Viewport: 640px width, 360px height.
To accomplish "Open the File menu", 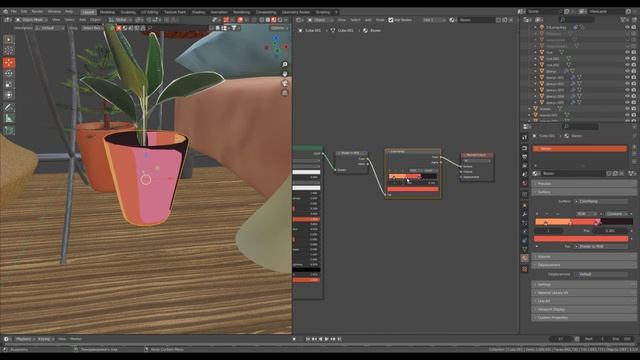I will (14, 12).
